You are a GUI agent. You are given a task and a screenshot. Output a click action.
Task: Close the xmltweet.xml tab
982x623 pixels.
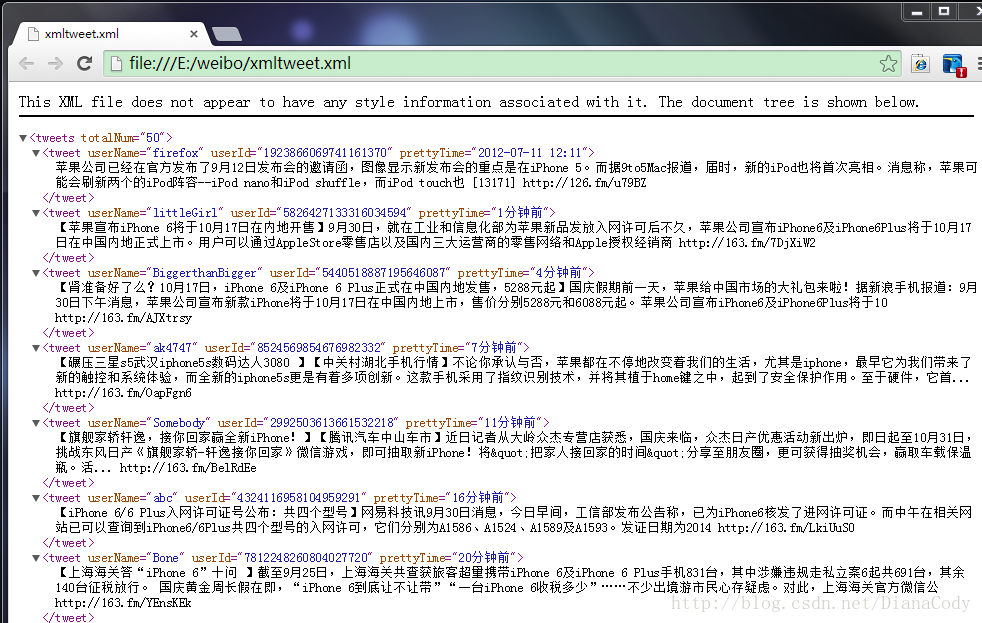(194, 34)
